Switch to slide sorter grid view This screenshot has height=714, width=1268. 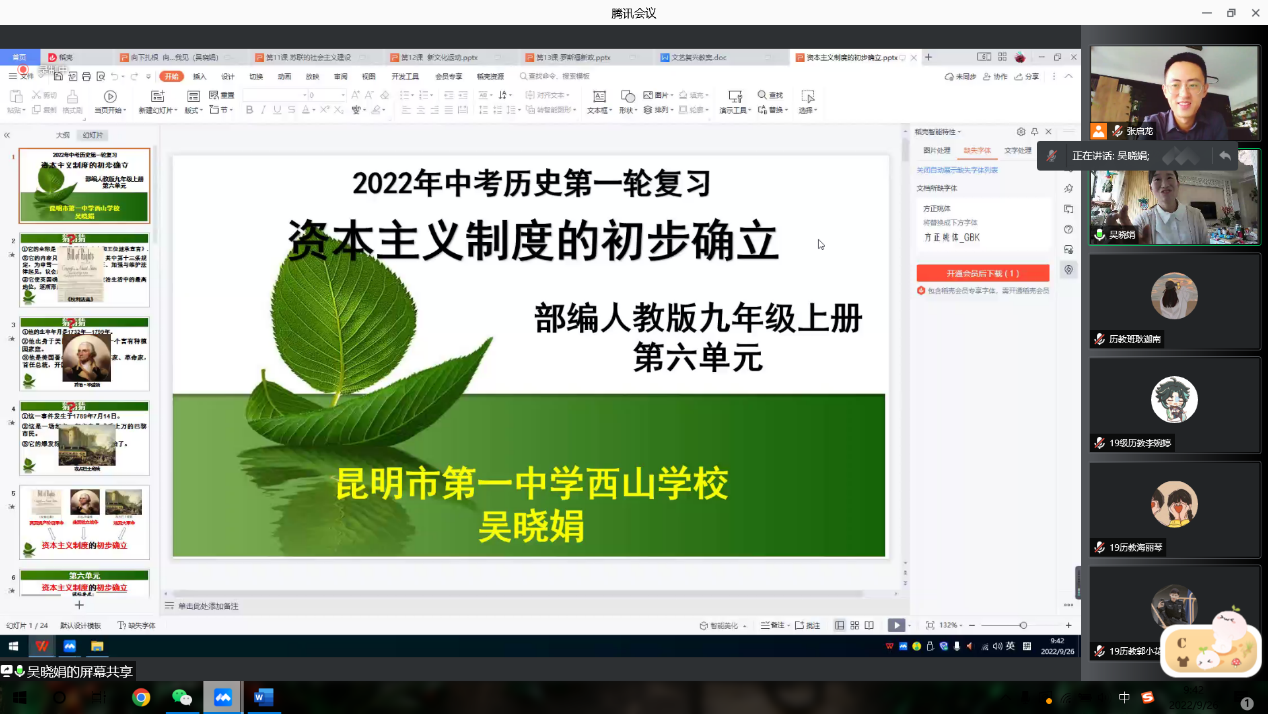[854, 625]
